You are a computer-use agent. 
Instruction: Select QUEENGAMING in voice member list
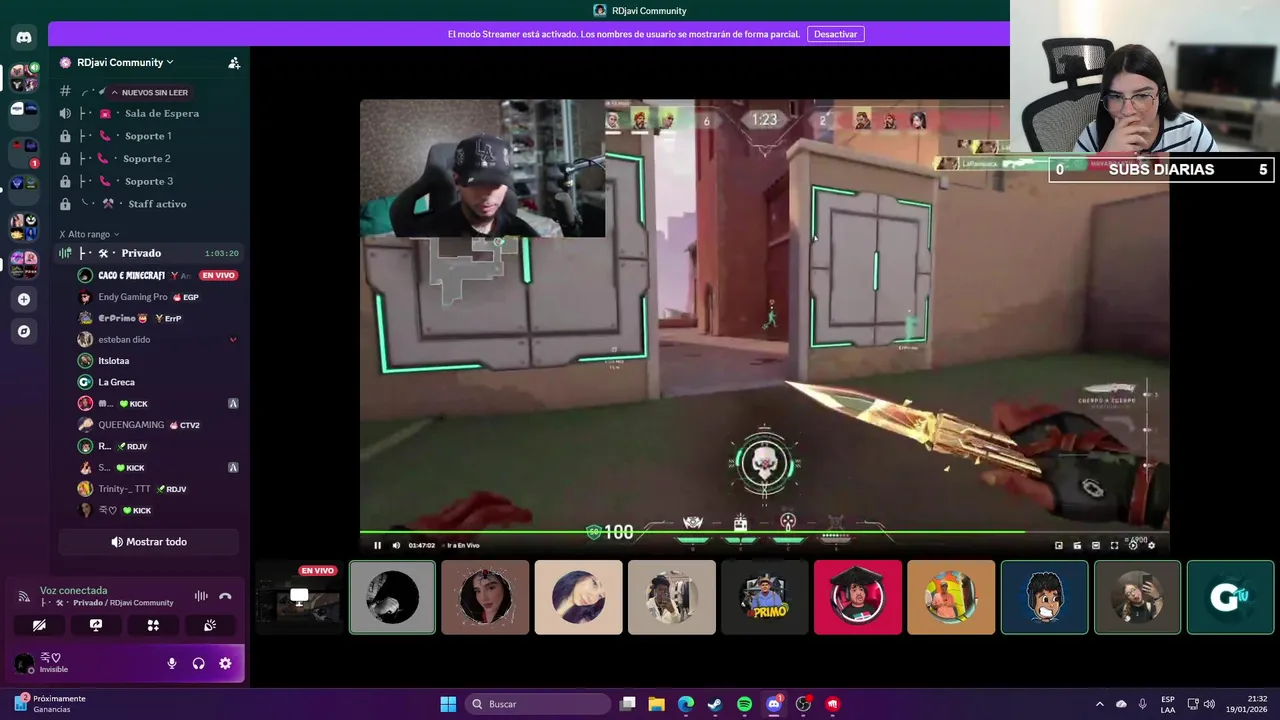pos(158,425)
